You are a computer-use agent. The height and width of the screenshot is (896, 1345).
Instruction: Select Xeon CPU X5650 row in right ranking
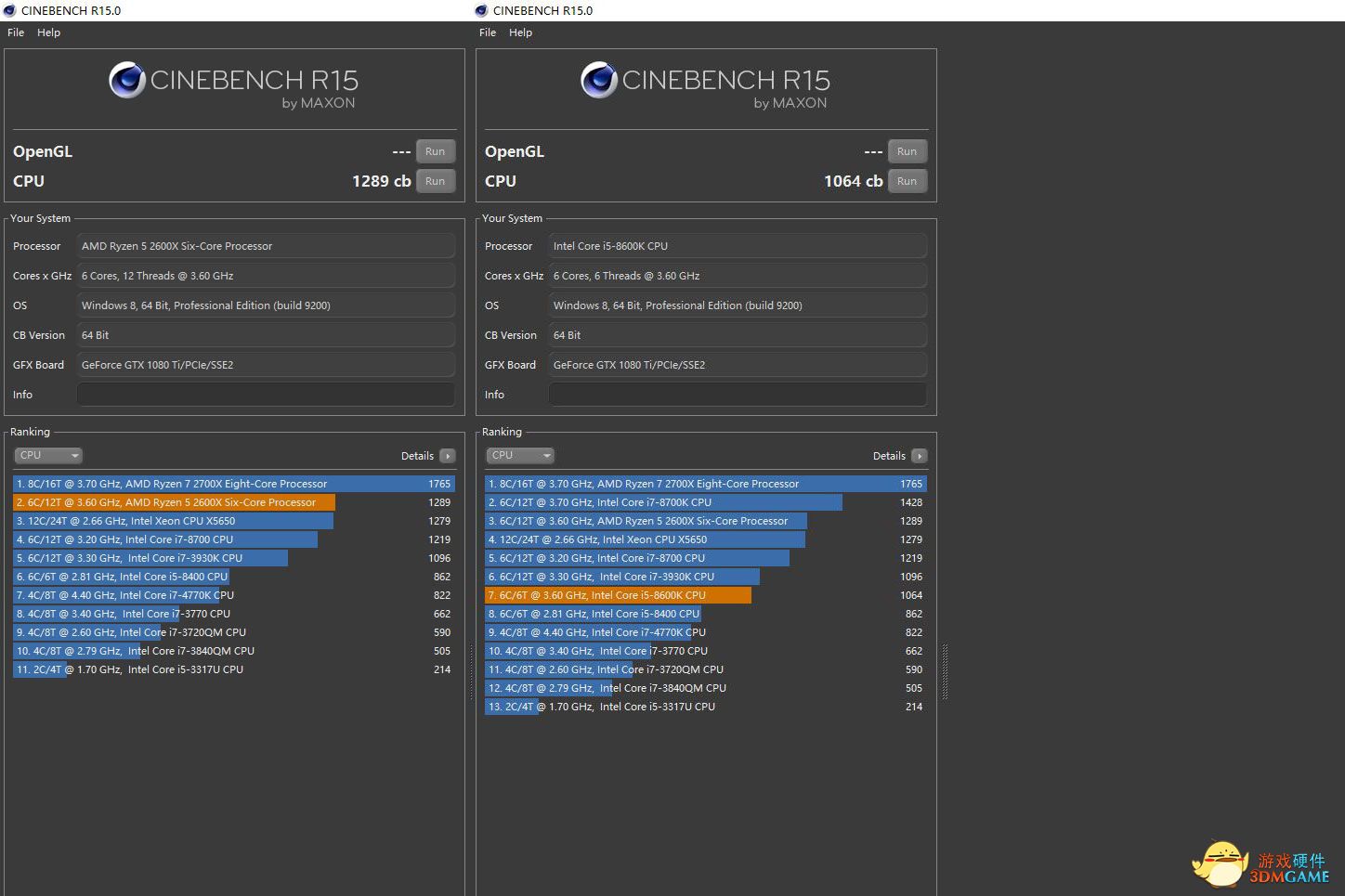coord(705,539)
